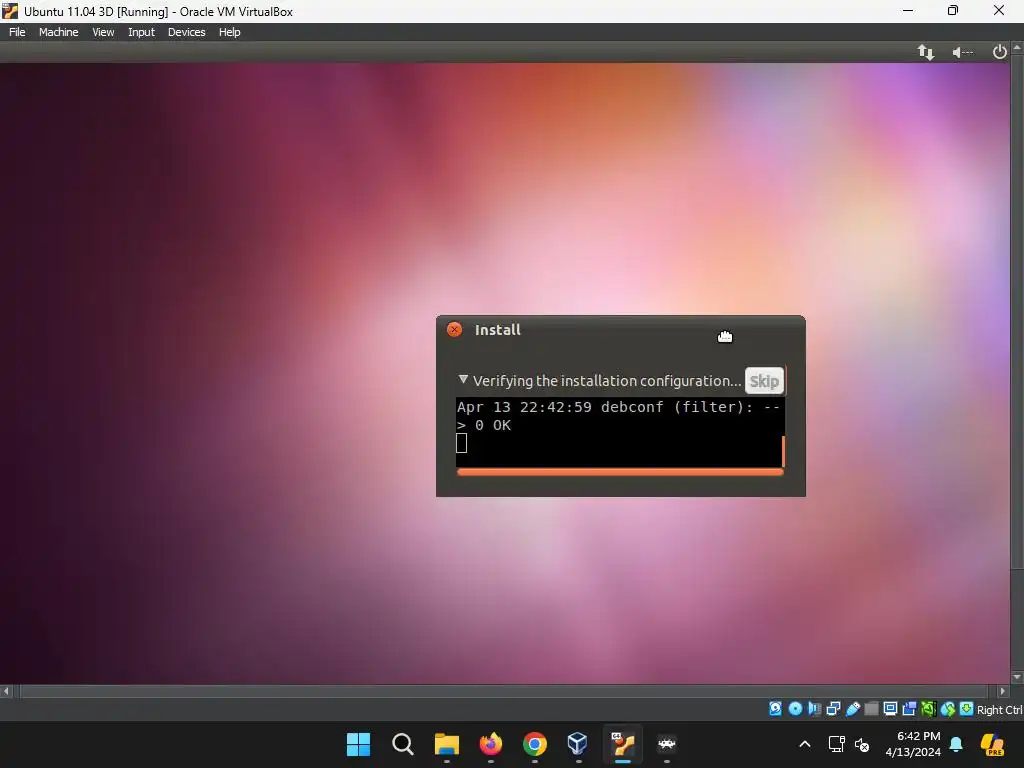Collapse the installer log disclosure triangle
The image size is (1024, 768).
463,379
